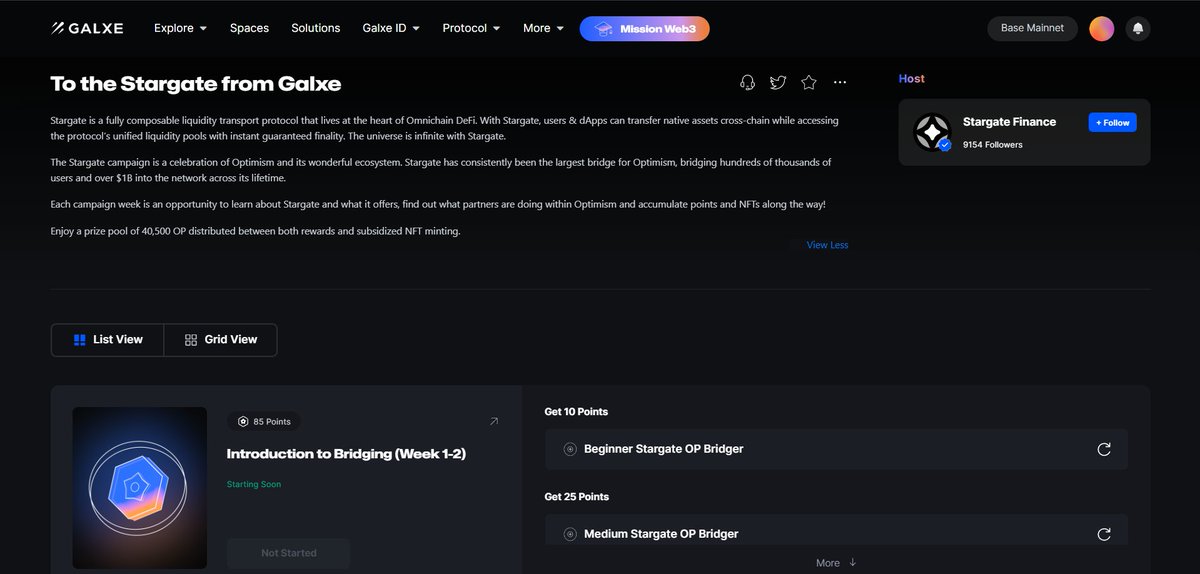1200x574 pixels.
Task: Switch to List View
Action: (x=108, y=340)
